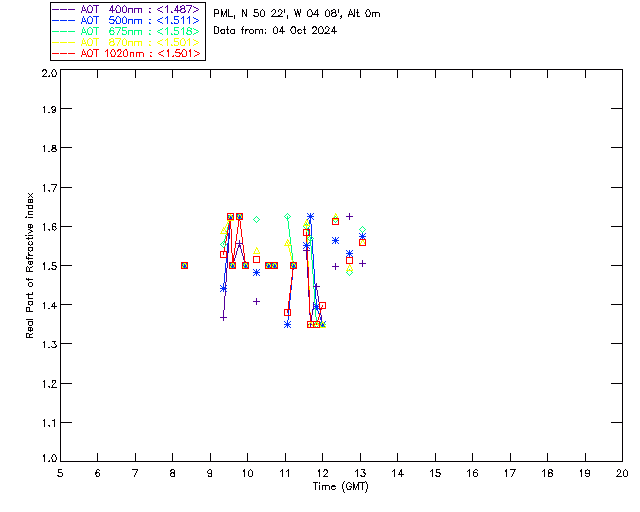Click the time-axis tick label "10"
This screenshot has width=640, height=512.
pyautogui.click(x=247, y=473)
